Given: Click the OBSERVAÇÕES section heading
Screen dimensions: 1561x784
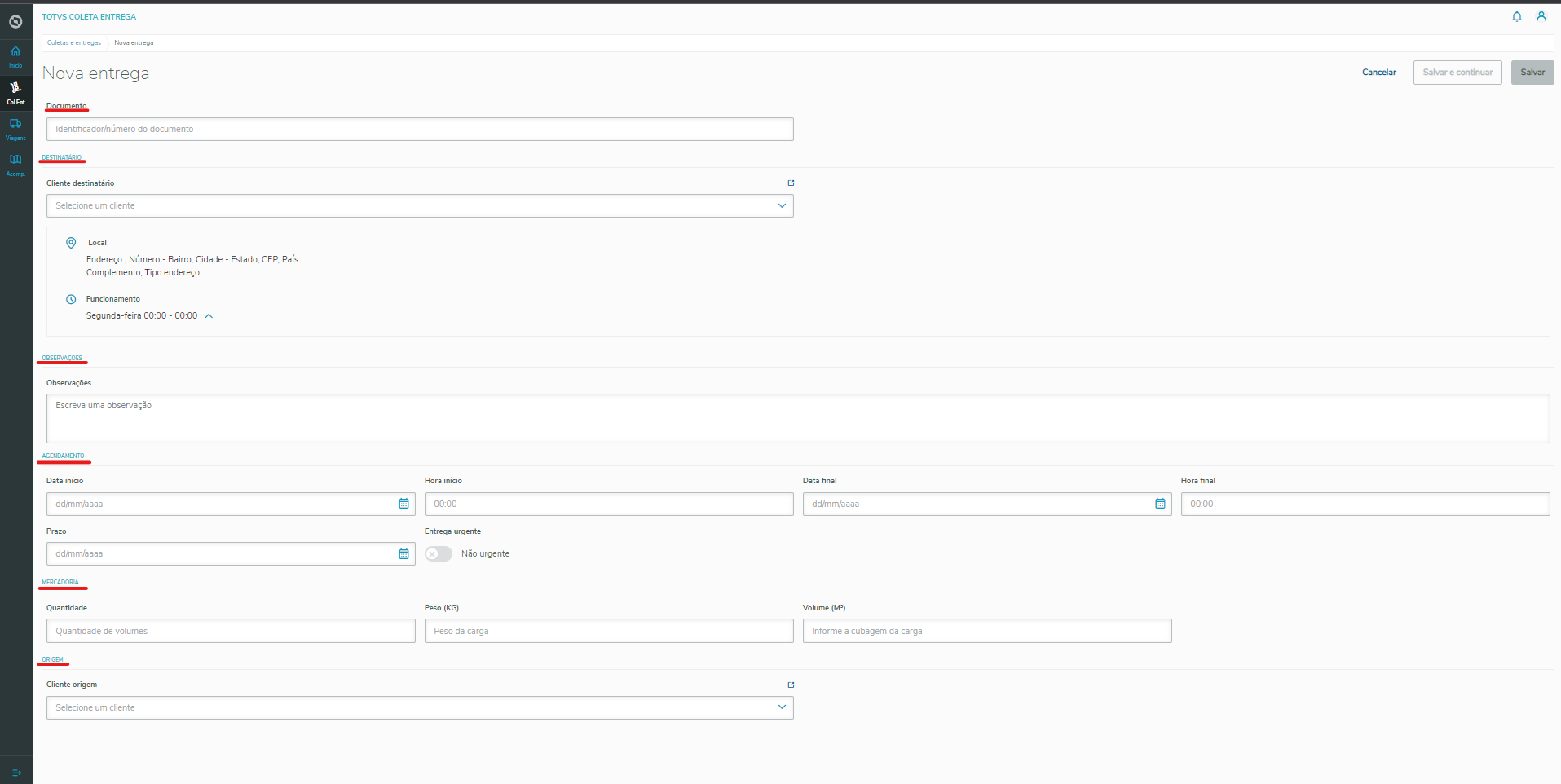Looking at the screenshot, I should (62, 359).
